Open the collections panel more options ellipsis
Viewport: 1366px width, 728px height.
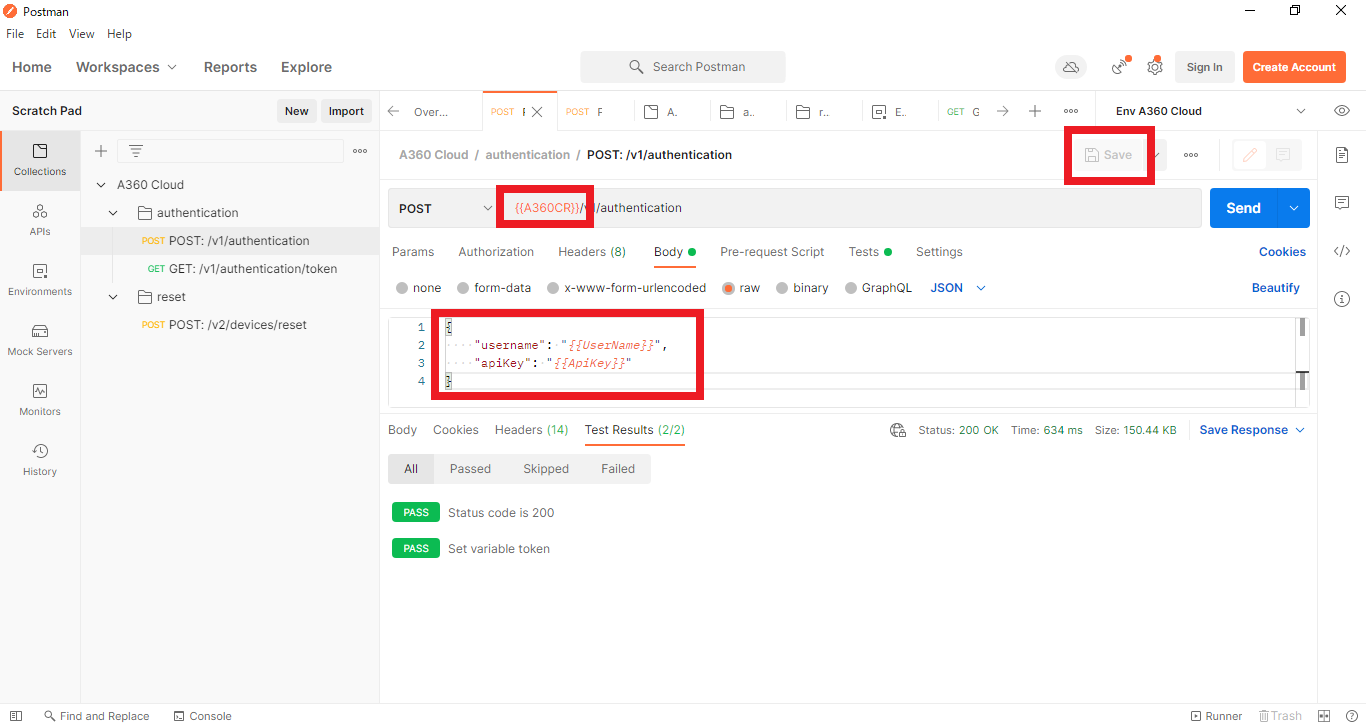click(x=360, y=151)
